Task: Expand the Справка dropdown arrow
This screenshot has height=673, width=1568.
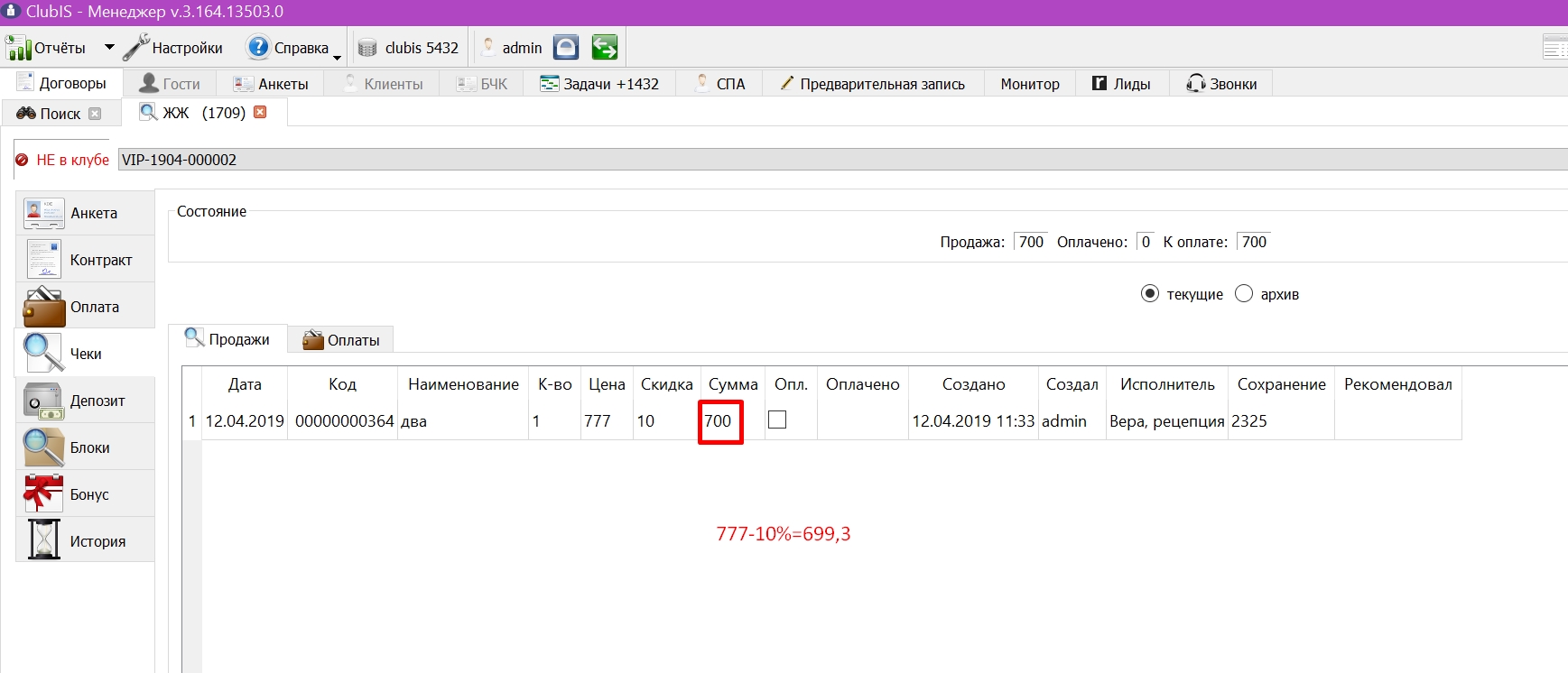Action: tap(338, 57)
